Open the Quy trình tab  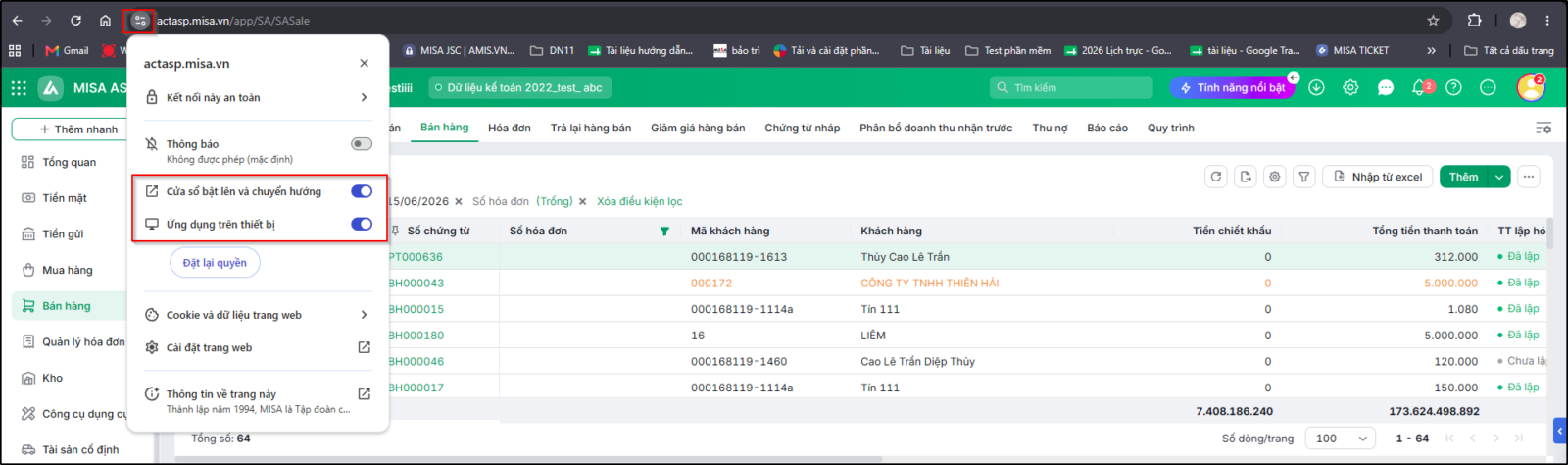click(1171, 128)
